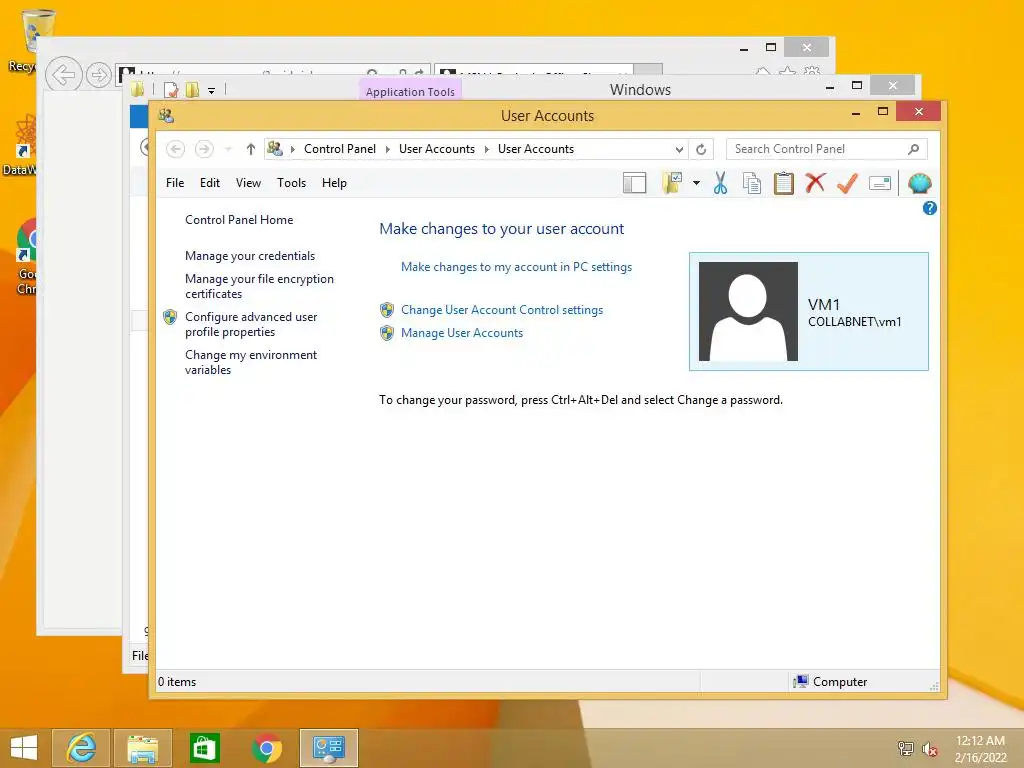Click Control Panel taskbar button
This screenshot has height=768, width=1024.
(328, 748)
